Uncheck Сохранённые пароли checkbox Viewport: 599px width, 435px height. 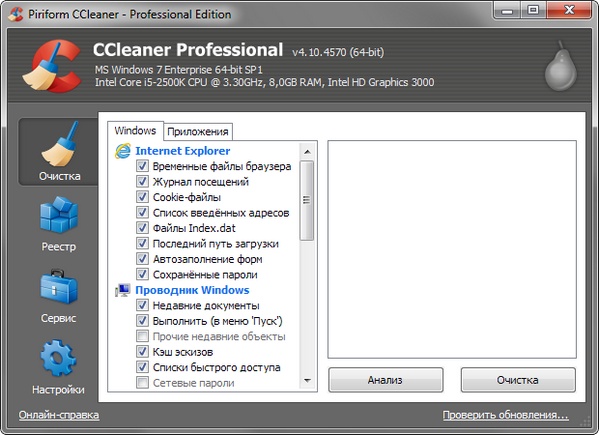(x=142, y=274)
